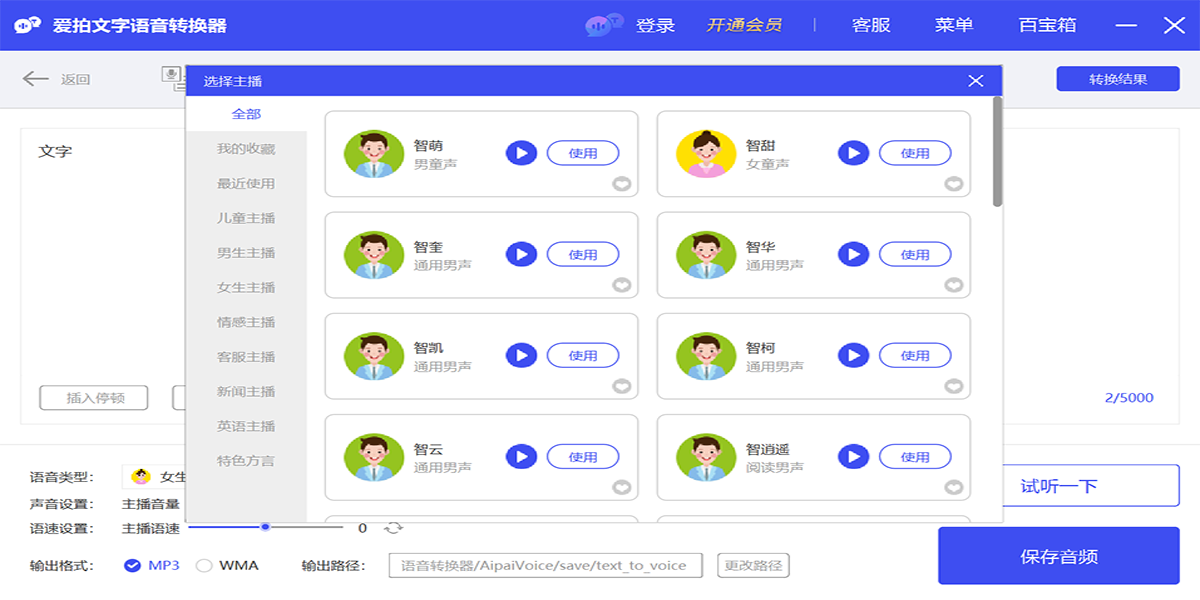Click the 智逍遥 avatar thumbnail
The image size is (1200, 600).
(706, 457)
